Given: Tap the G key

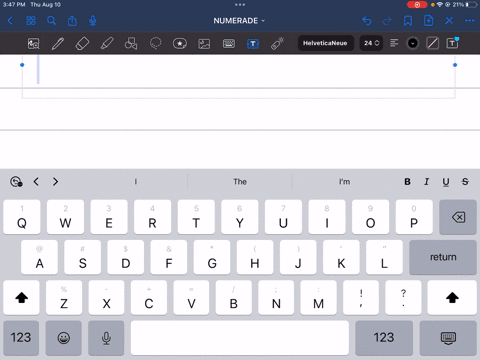Looking at the screenshot, I should (x=212, y=257).
